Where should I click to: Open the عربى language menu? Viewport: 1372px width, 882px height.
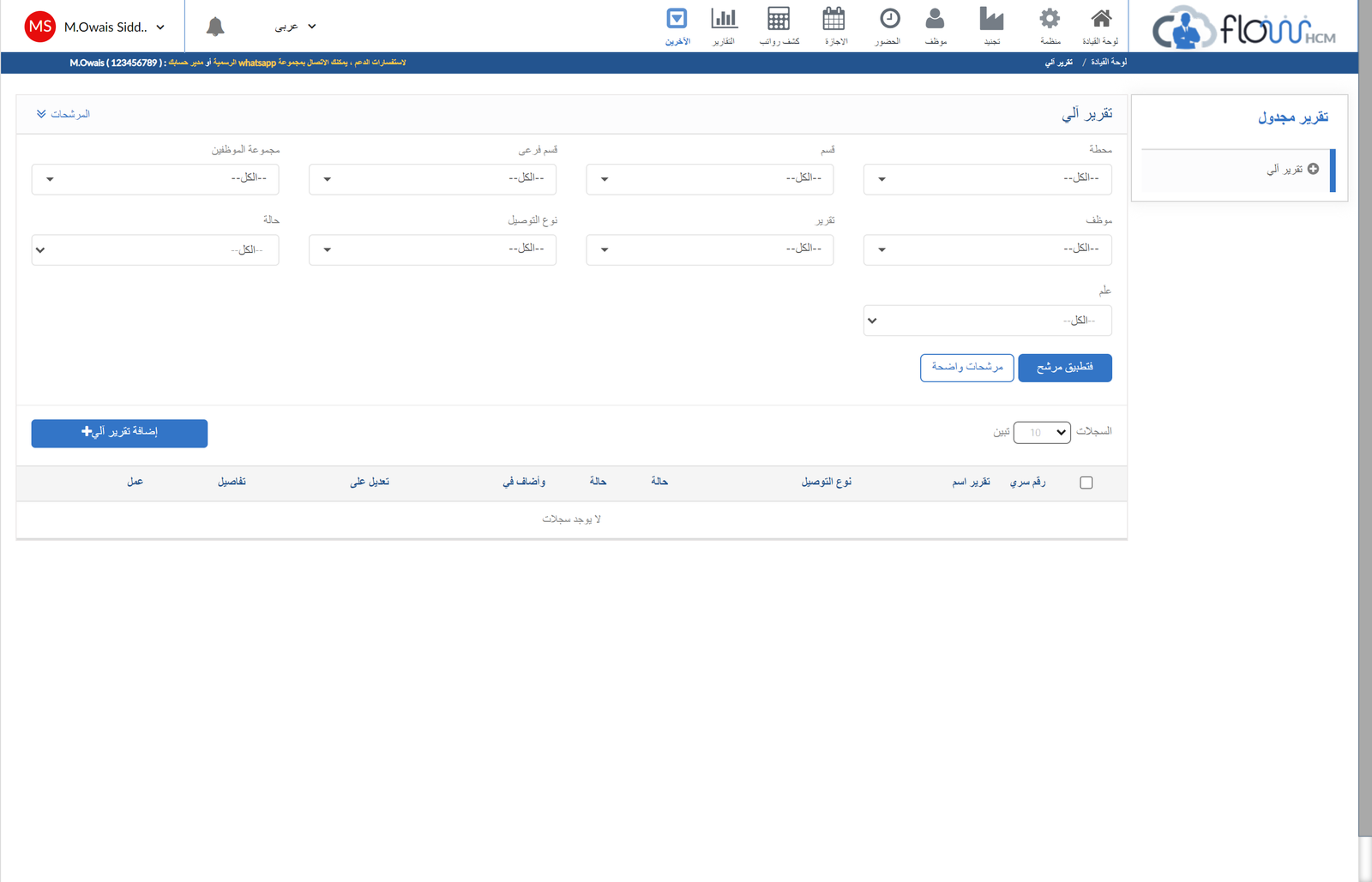(295, 27)
